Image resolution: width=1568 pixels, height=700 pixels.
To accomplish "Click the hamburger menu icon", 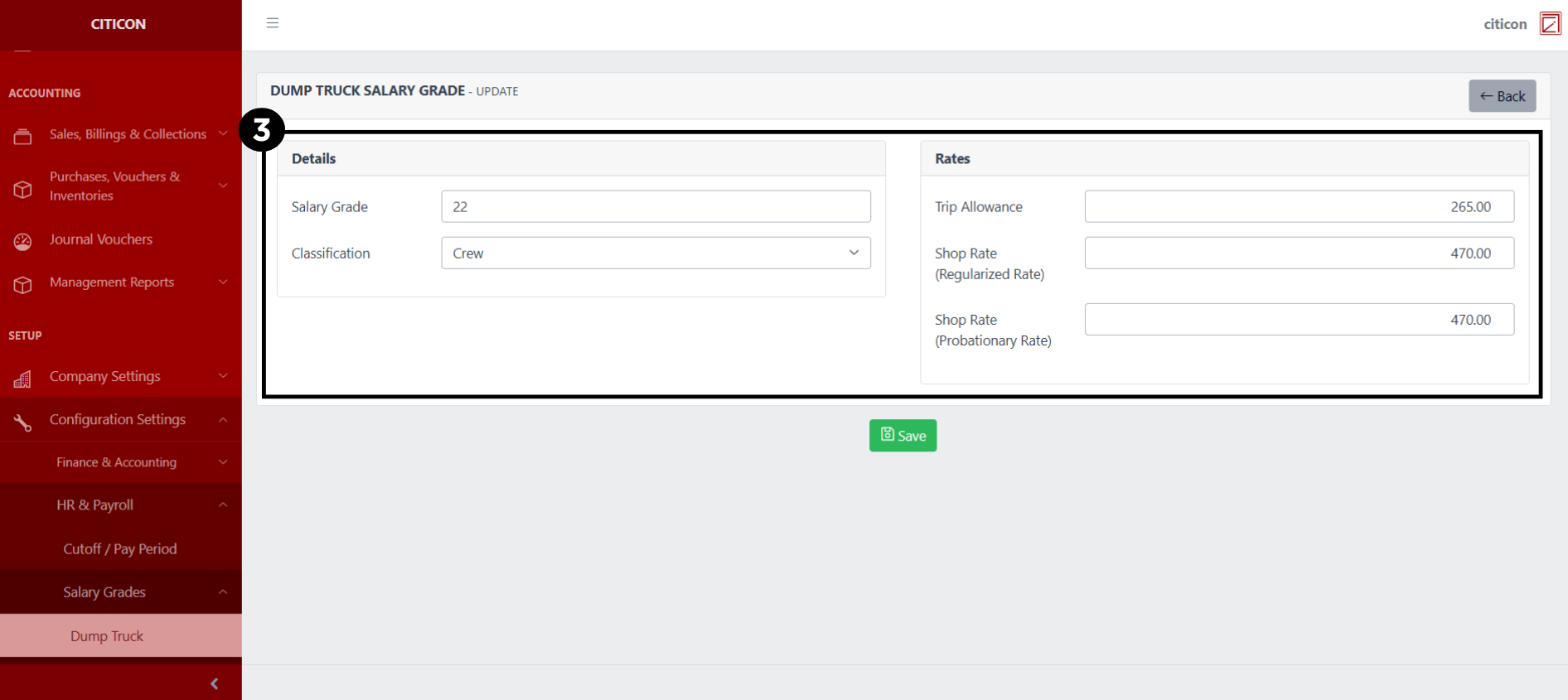I will pos(273,23).
